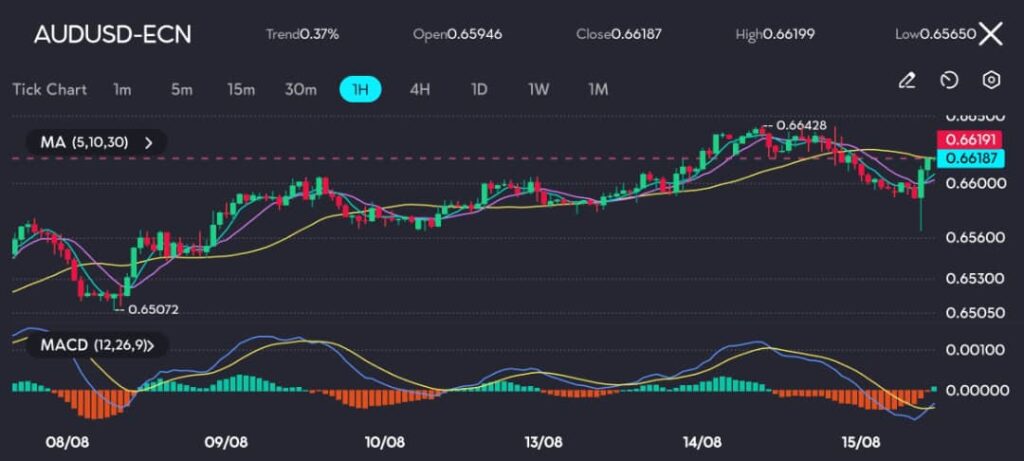Expand the MA (5,10,30) indicator settings
The width and height of the screenshot is (1024, 461).
pos(149,143)
